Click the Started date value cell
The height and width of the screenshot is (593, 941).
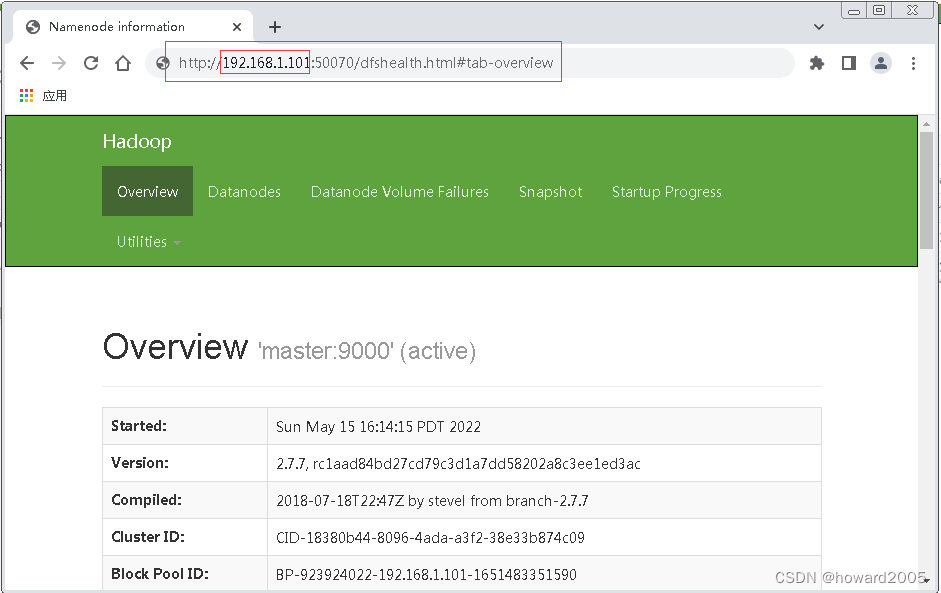[x=544, y=427]
